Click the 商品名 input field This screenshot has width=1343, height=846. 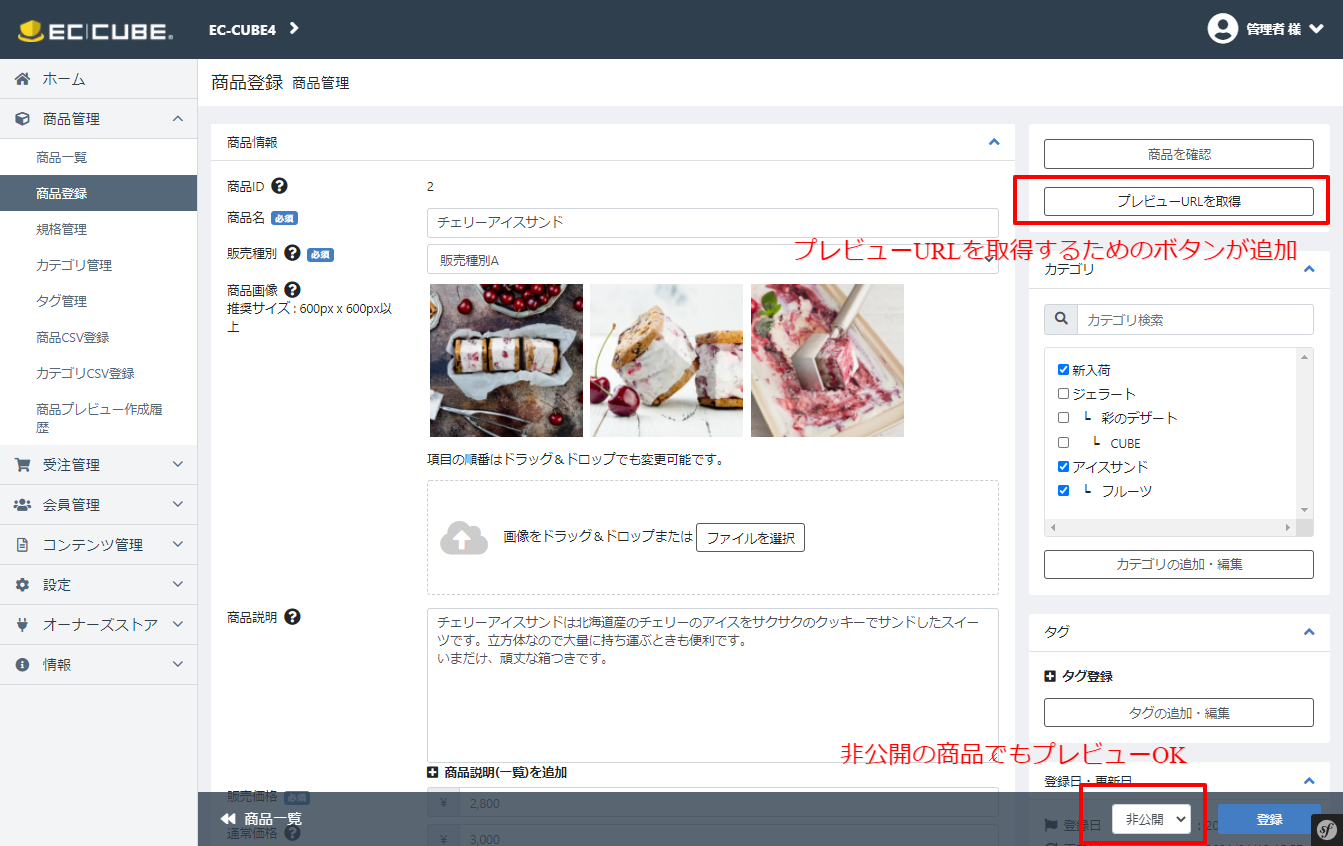712,222
